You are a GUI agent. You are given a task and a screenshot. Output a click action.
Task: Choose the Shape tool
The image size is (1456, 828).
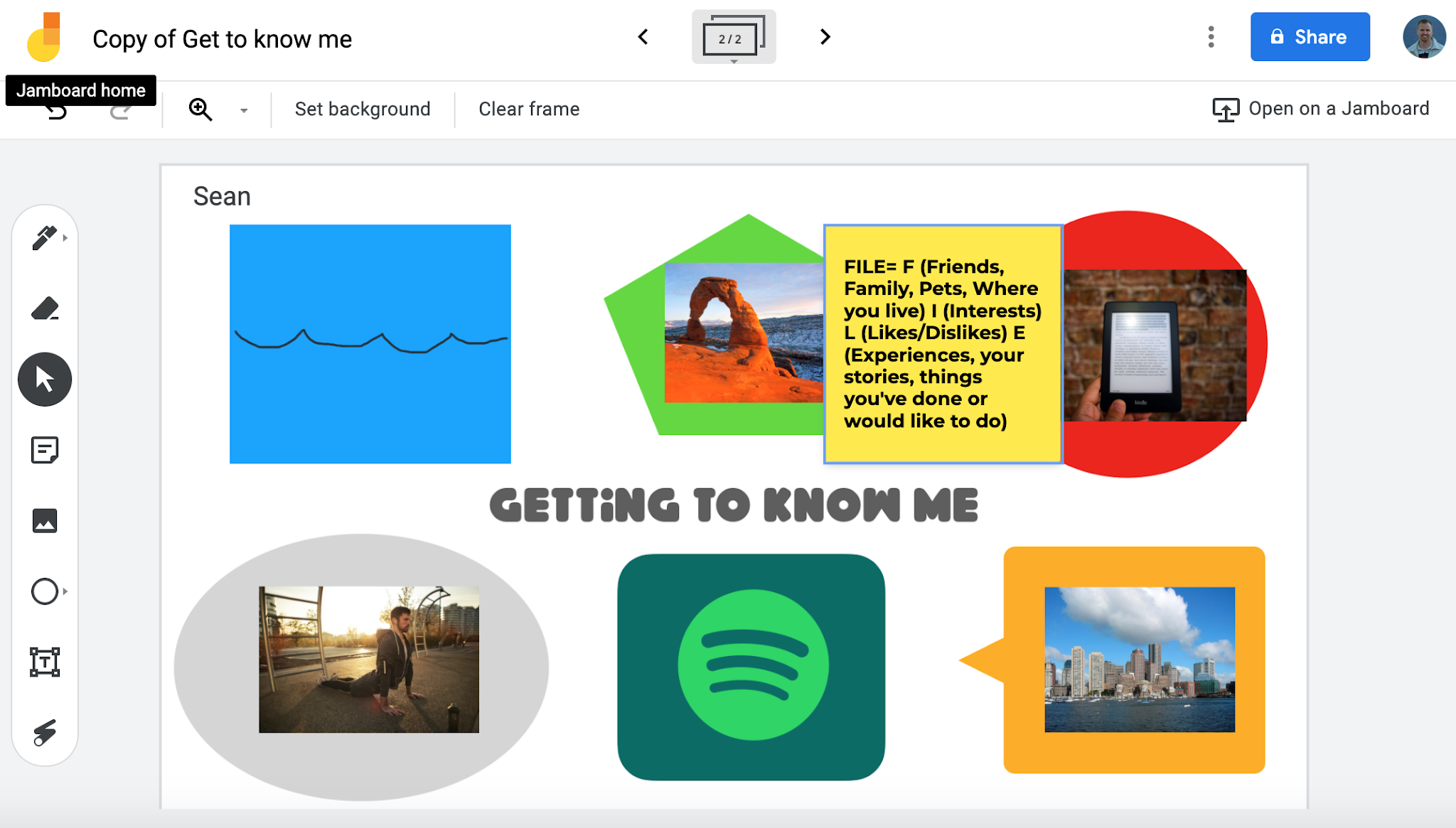(44, 591)
